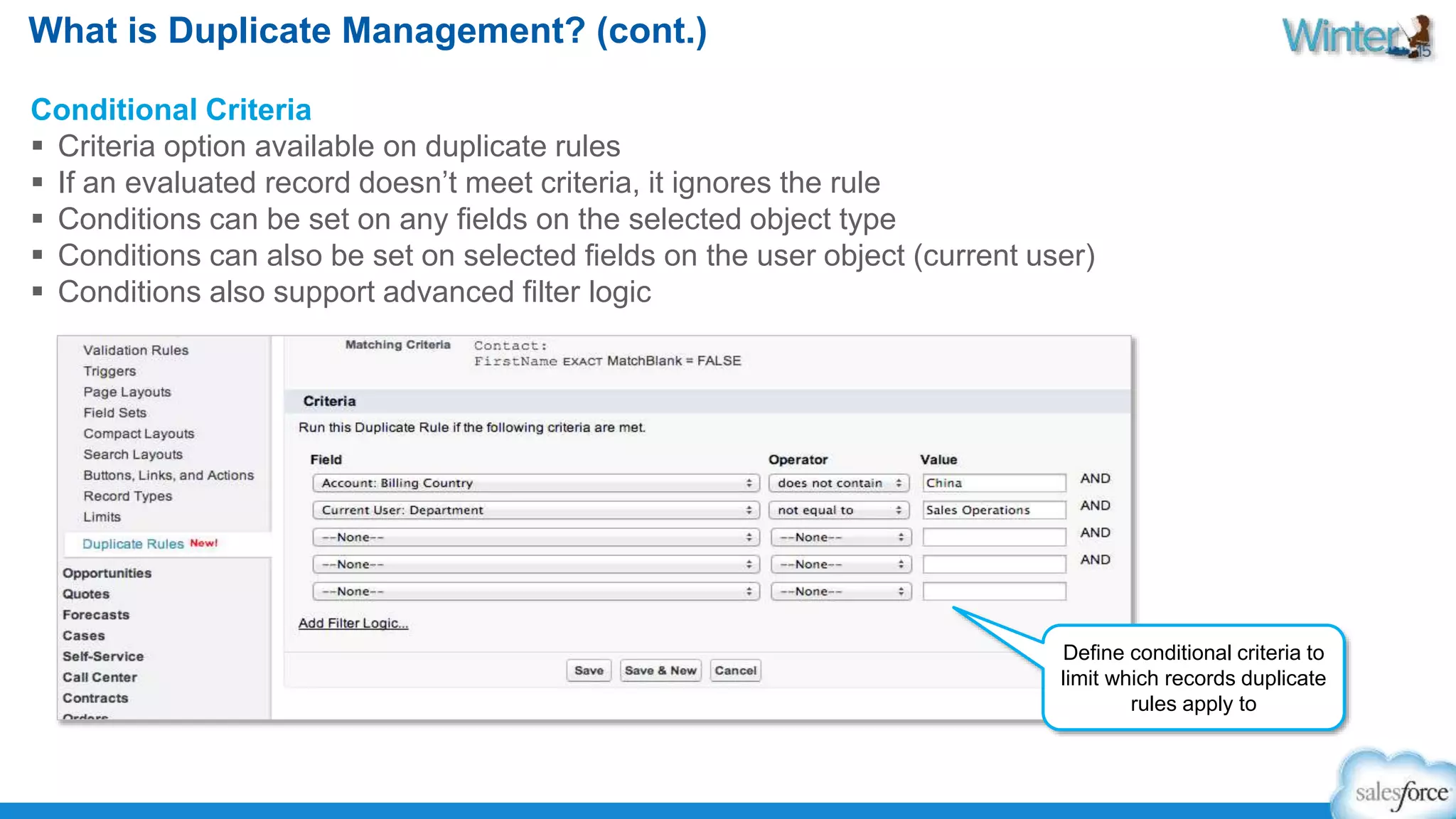Screen dimensions: 1456x819
Task: Click the Add Filter Logic link
Action: (353, 623)
